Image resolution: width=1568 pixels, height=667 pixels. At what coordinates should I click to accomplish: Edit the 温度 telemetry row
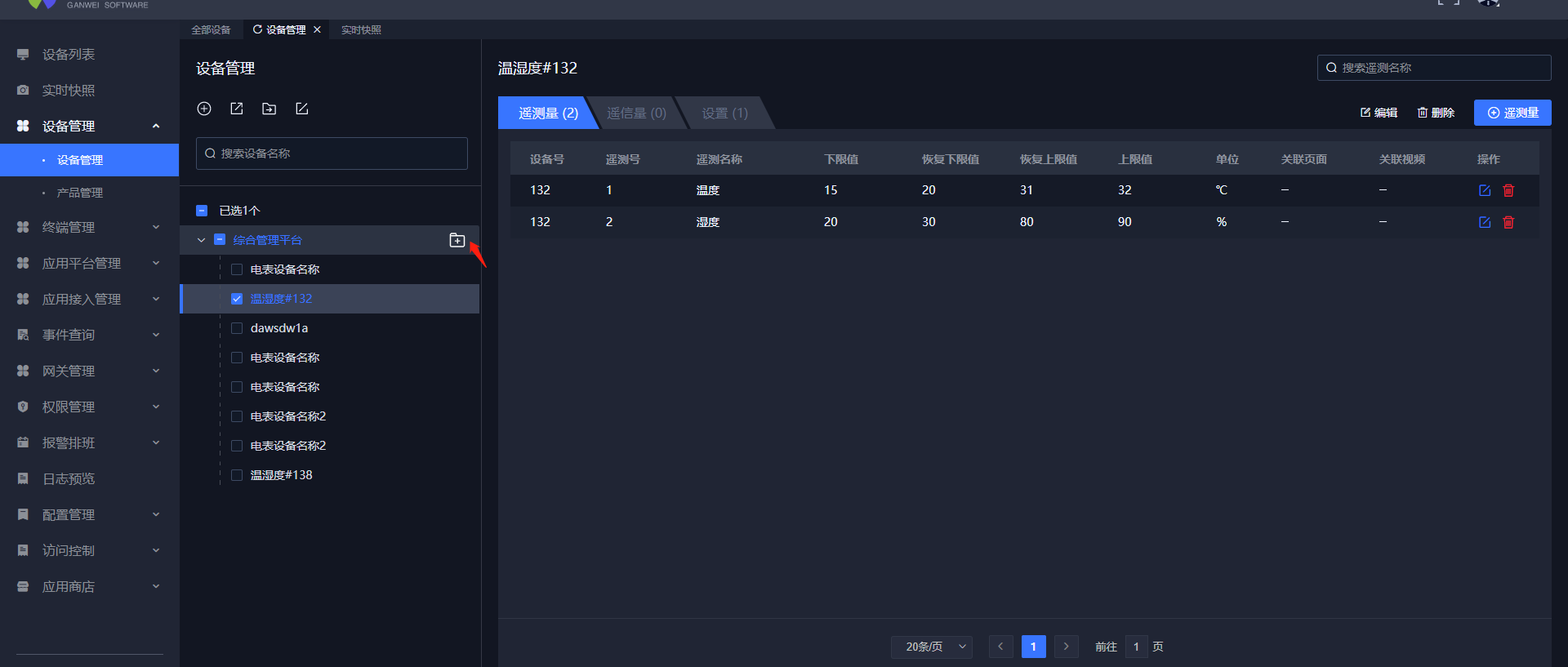(1485, 190)
